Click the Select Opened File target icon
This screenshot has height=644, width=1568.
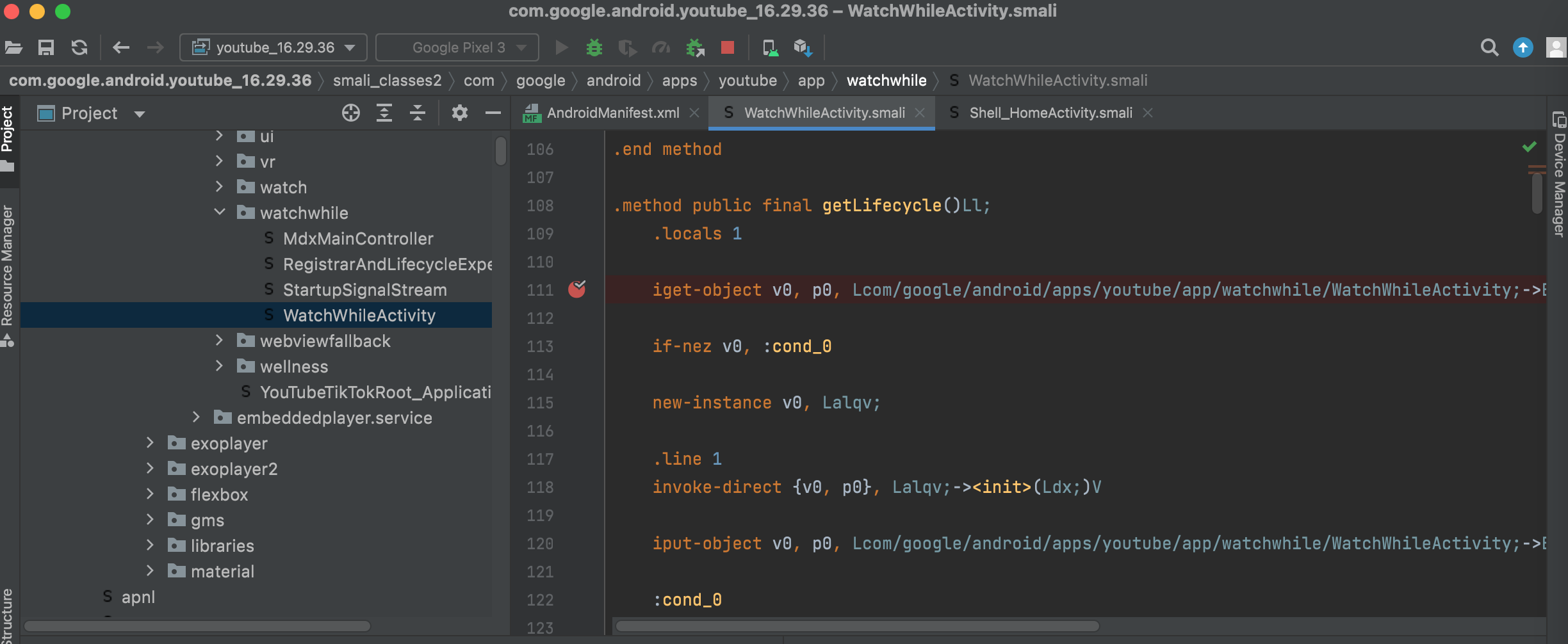tap(351, 113)
